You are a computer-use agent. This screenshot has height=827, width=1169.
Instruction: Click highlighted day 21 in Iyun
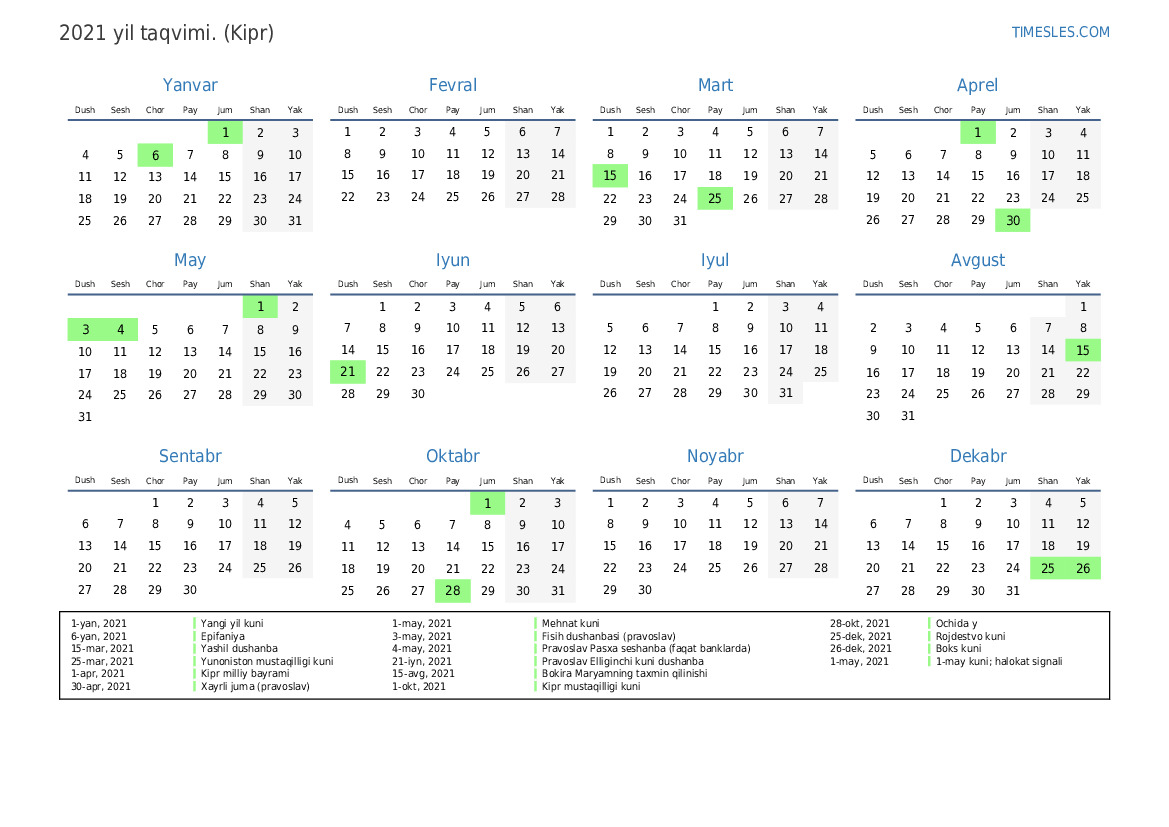[347, 372]
